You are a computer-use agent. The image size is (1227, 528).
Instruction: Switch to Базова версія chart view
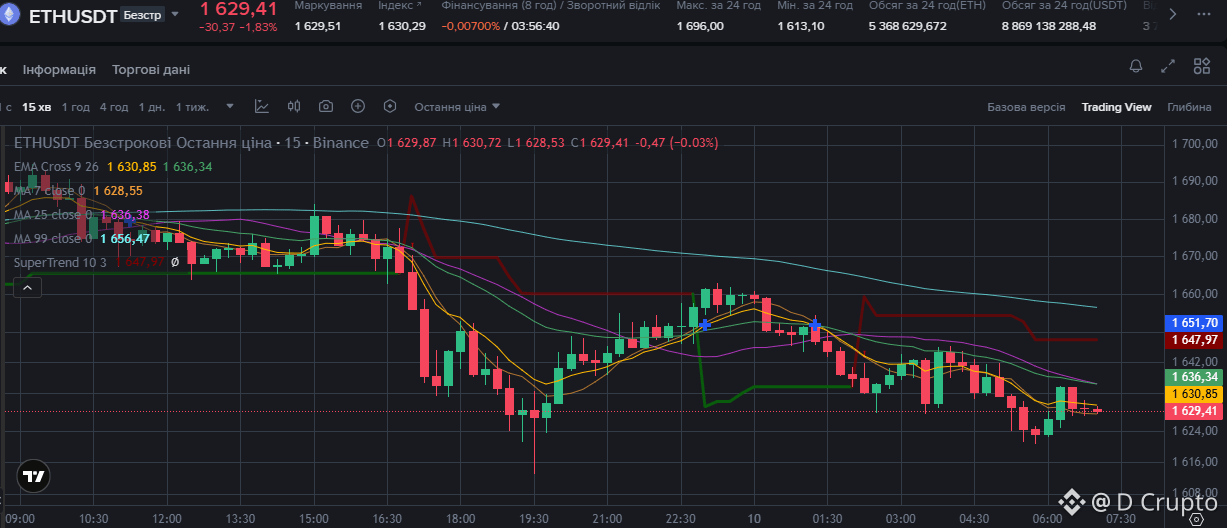1026,107
